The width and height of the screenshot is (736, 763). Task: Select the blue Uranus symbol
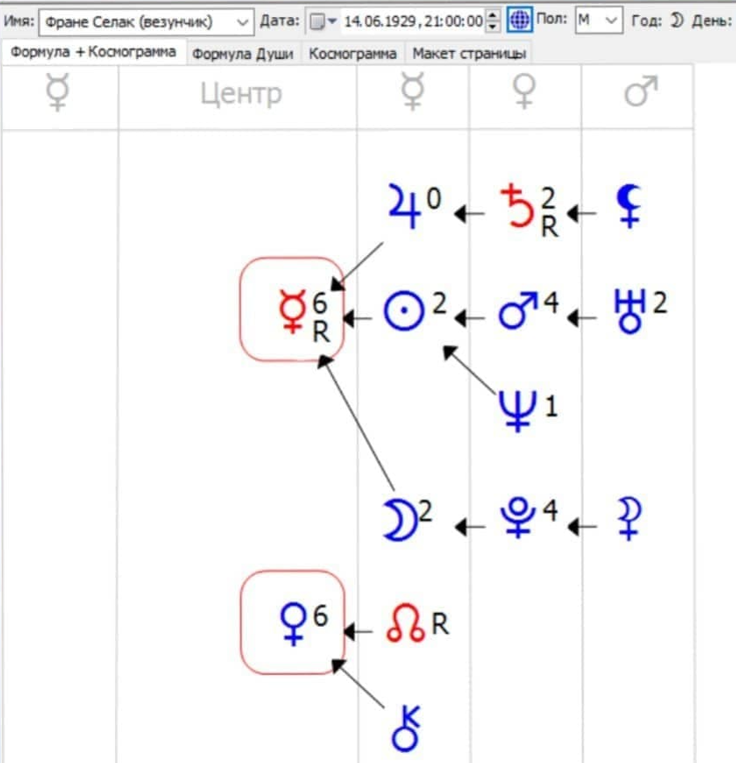coord(630,311)
